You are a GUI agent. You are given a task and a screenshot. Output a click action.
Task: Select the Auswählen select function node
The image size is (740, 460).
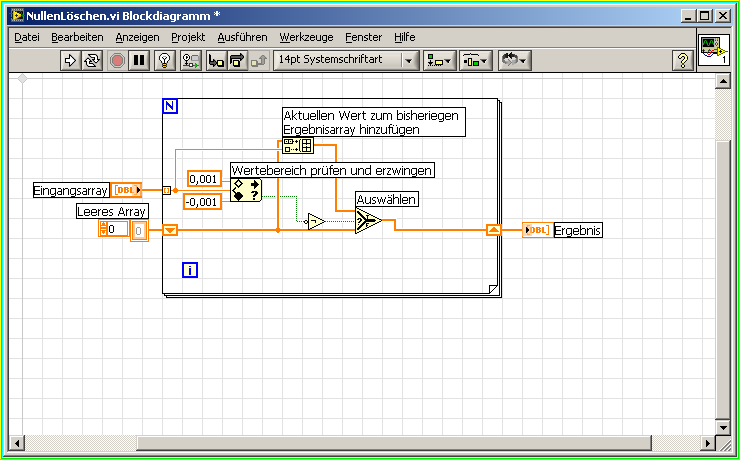click(x=368, y=220)
